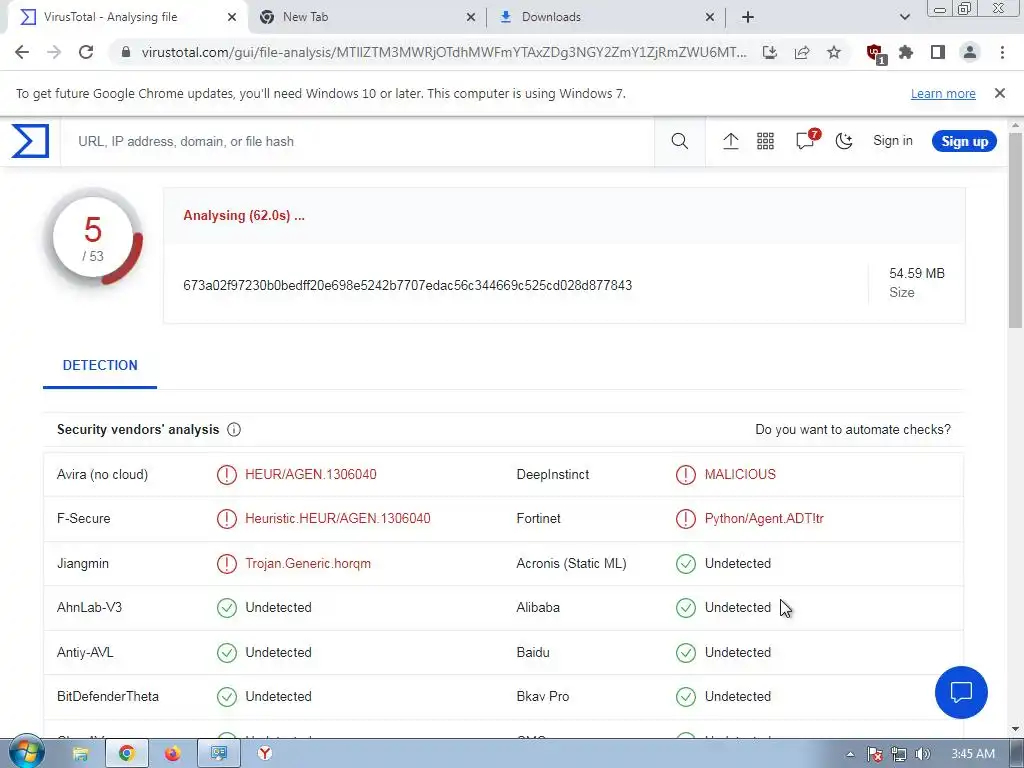The image size is (1024, 768).
Task: Click Learn more in update notice
Action: tap(943, 93)
